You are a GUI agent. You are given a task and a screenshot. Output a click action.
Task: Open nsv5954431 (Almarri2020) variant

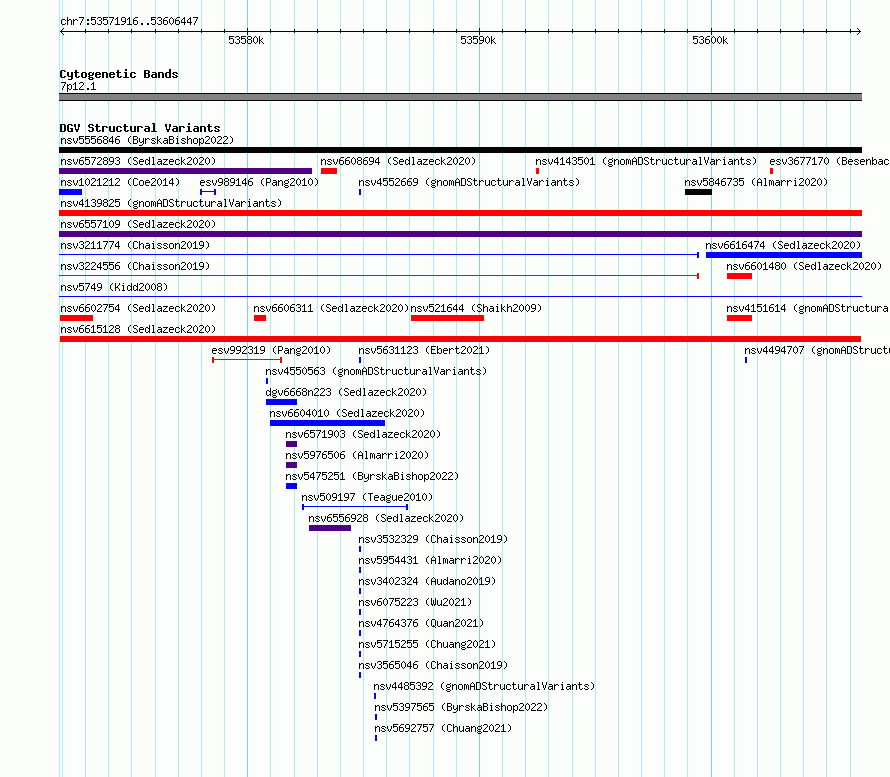point(430,560)
